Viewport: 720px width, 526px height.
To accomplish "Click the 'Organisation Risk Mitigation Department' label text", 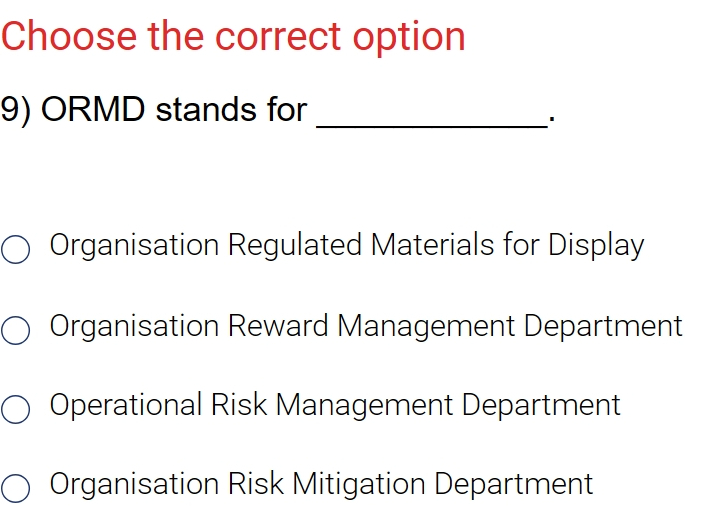I will pyautogui.click(x=321, y=484).
